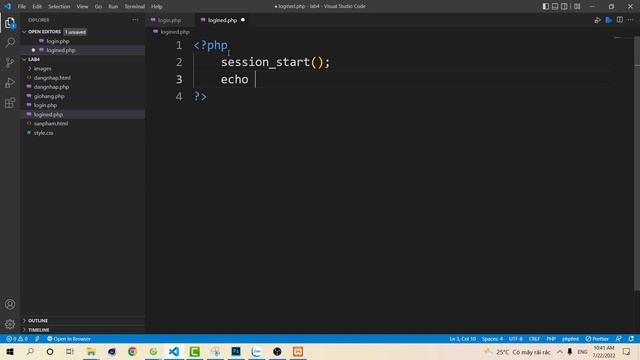Open the Accounts menu icon
This screenshot has width=640, height=360.
(10, 304)
